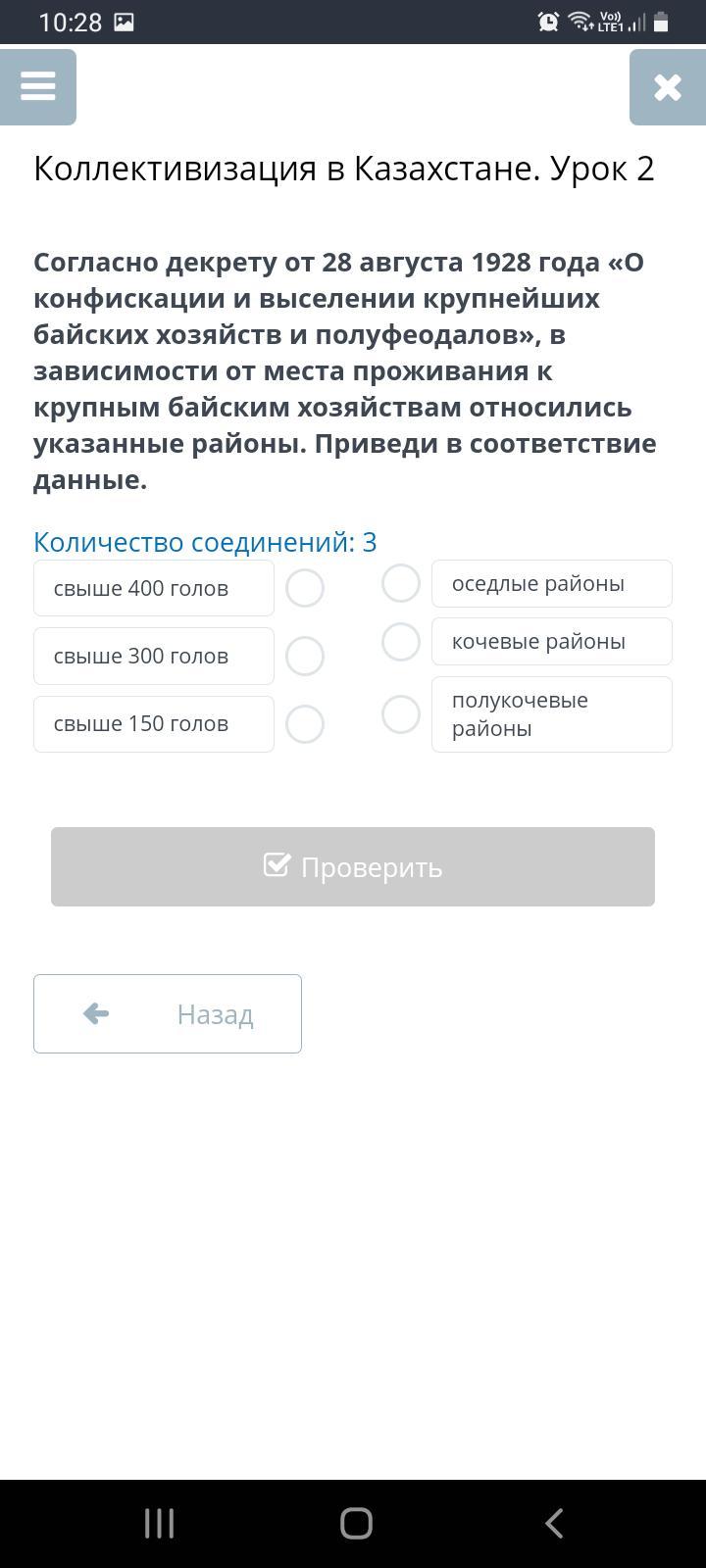The width and height of the screenshot is (706, 1568).
Task: Tap Android back navigation arrow
Action: pyautogui.click(x=553, y=1523)
